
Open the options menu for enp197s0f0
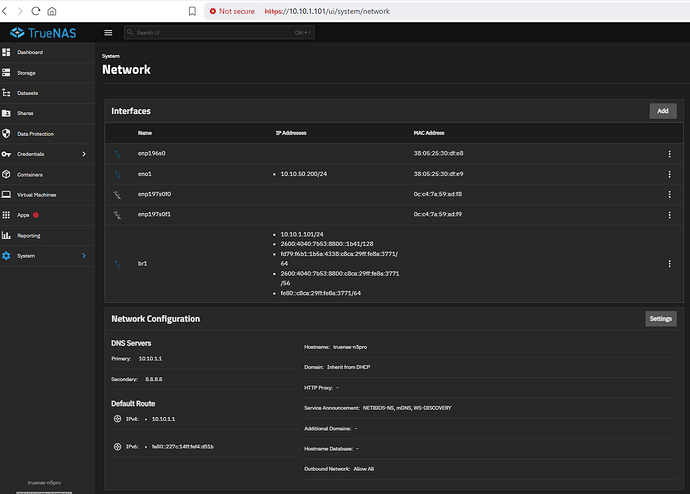(x=669, y=194)
